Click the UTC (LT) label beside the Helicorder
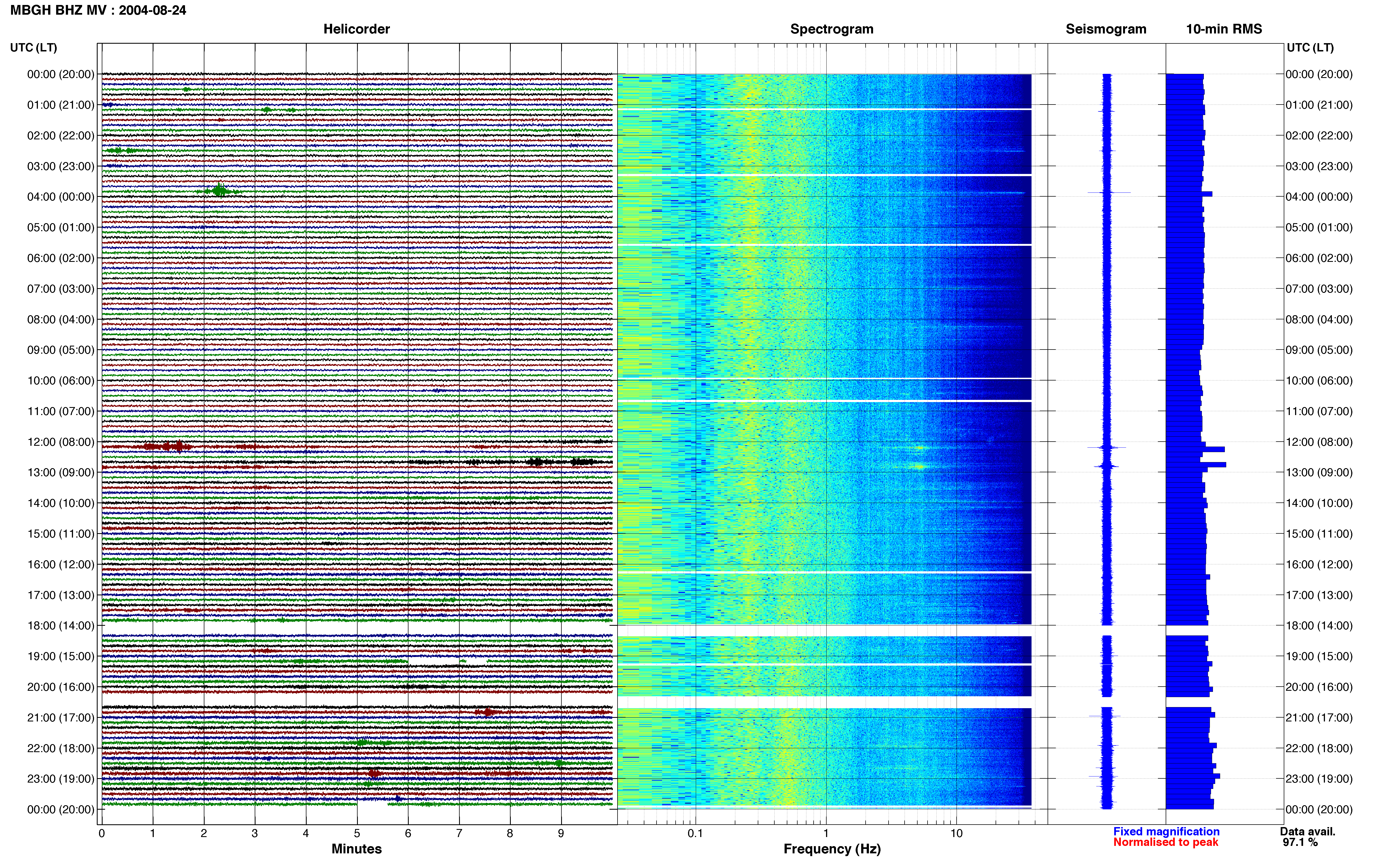This screenshot has height=868, width=1388. [x=34, y=48]
